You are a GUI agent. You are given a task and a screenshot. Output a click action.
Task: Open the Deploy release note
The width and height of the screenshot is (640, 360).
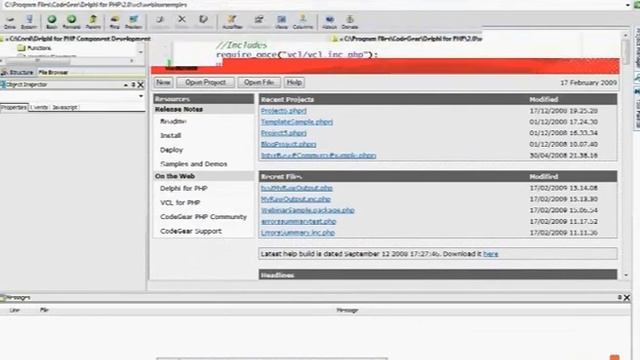(171, 150)
